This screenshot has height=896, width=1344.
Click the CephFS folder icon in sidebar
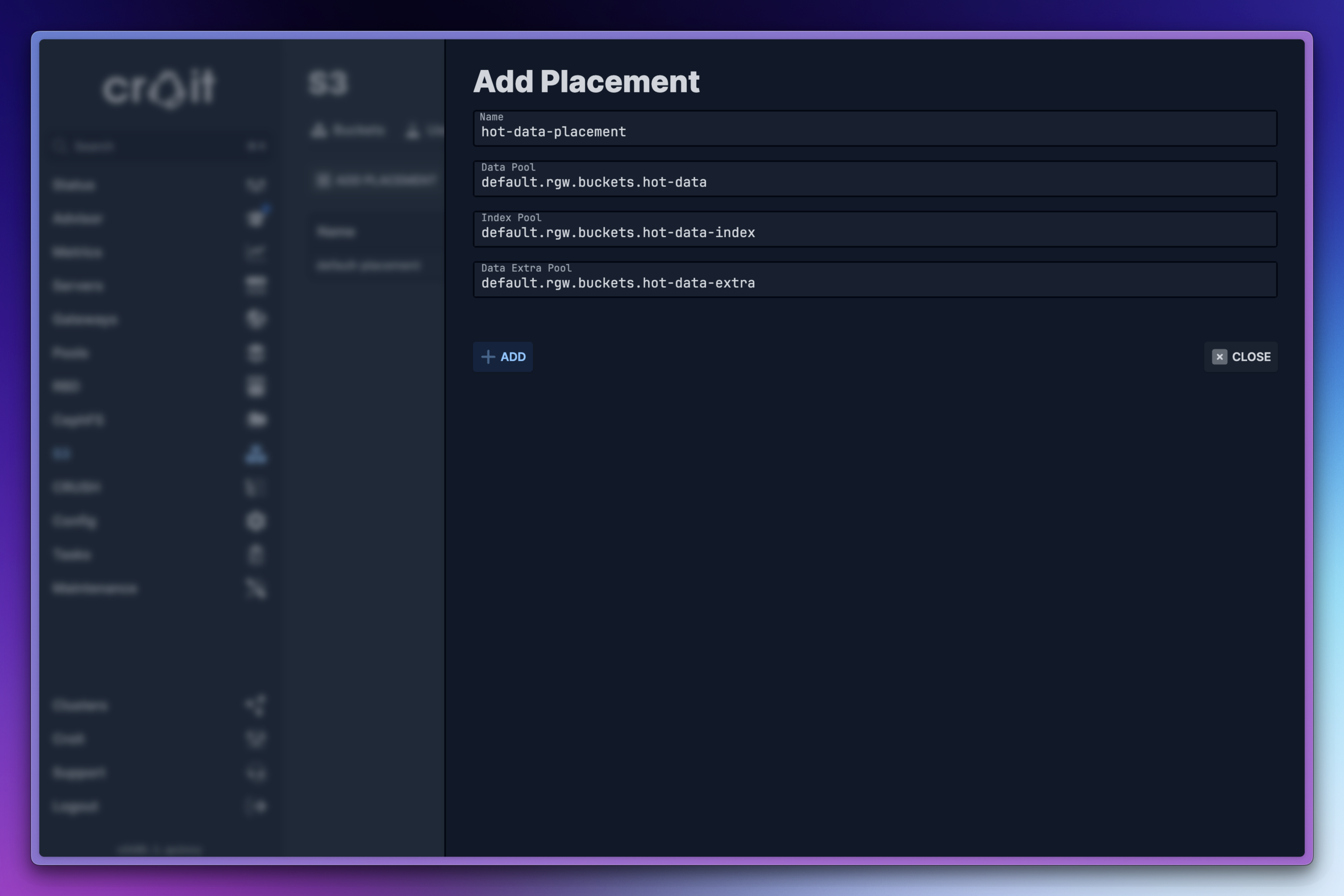pyautogui.click(x=256, y=420)
